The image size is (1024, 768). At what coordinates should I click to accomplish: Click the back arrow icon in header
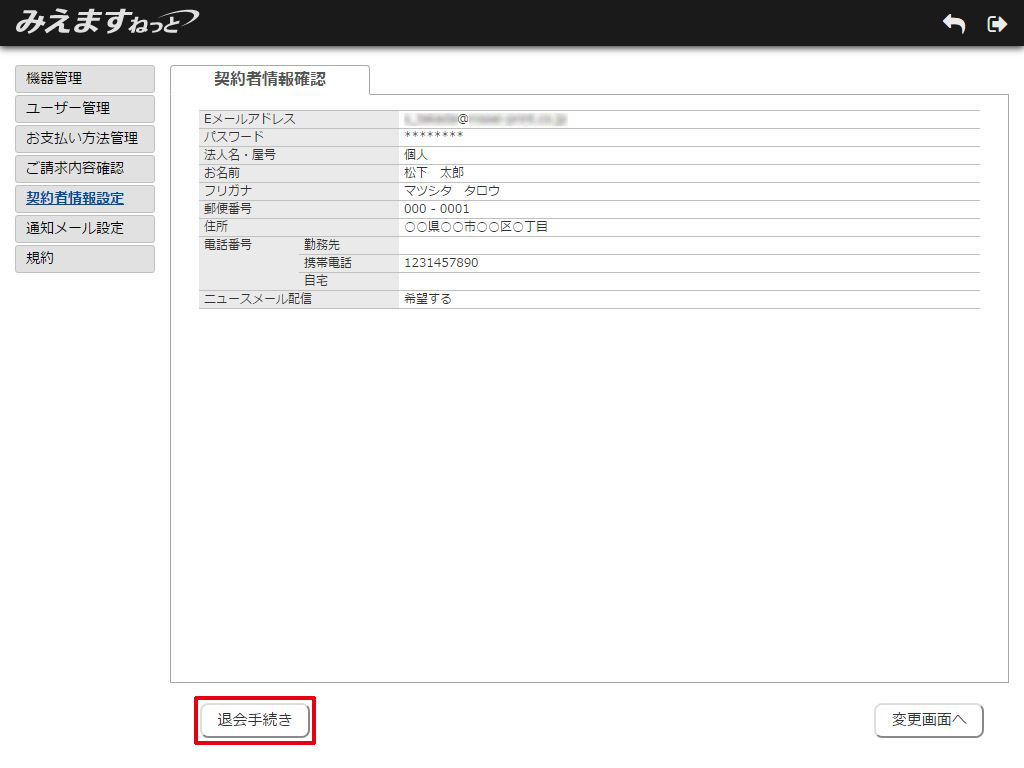pos(954,24)
